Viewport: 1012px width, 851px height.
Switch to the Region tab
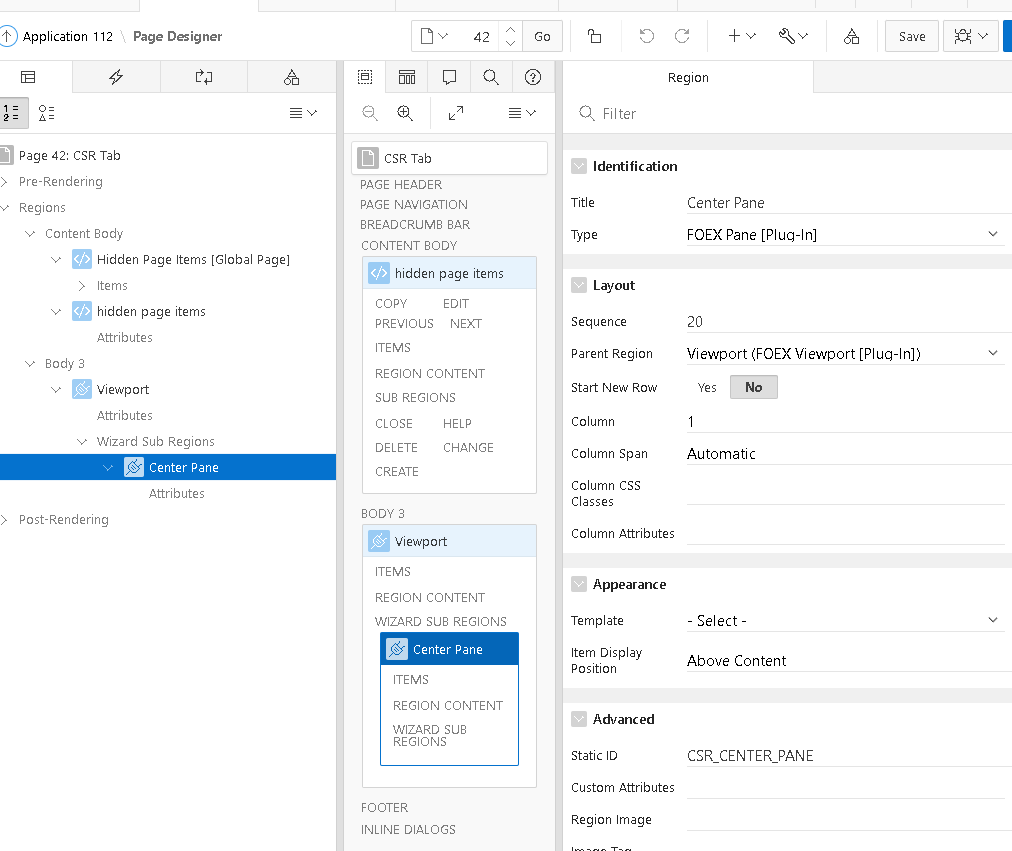coord(688,77)
